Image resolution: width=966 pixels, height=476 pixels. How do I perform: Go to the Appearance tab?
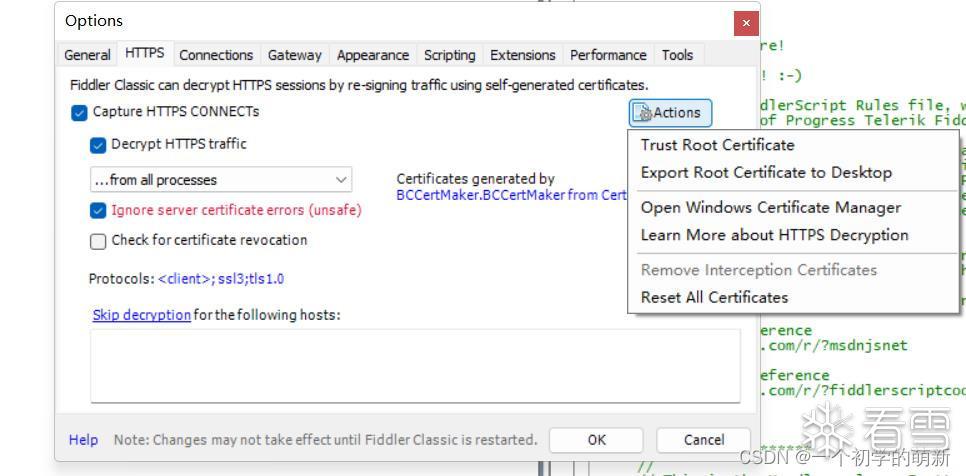(x=372, y=55)
